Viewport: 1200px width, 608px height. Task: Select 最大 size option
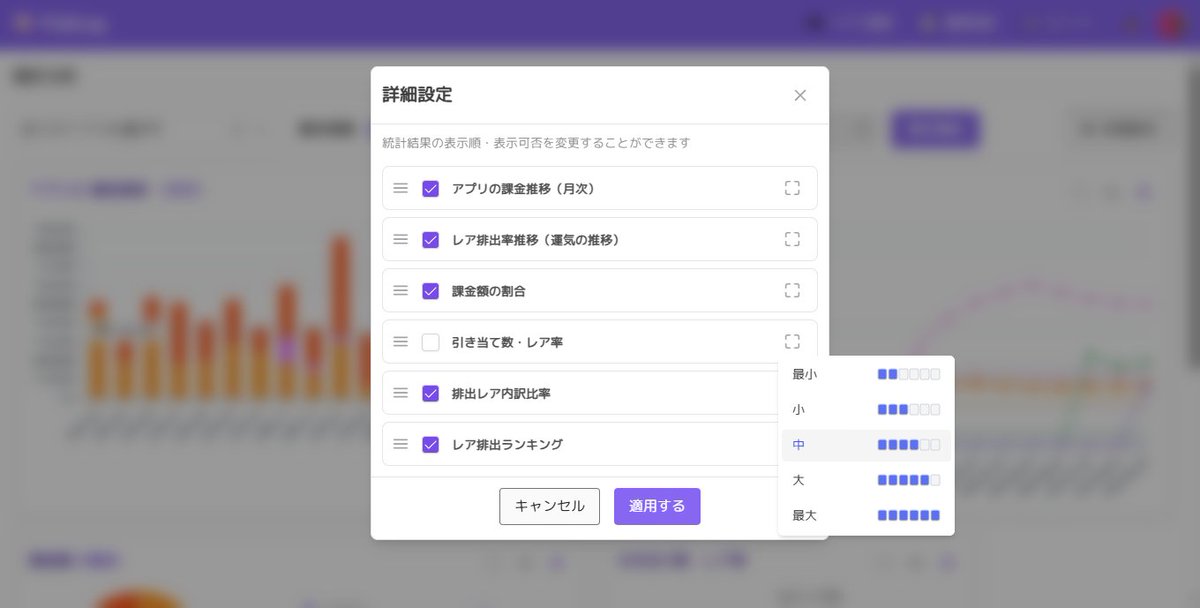pos(866,516)
